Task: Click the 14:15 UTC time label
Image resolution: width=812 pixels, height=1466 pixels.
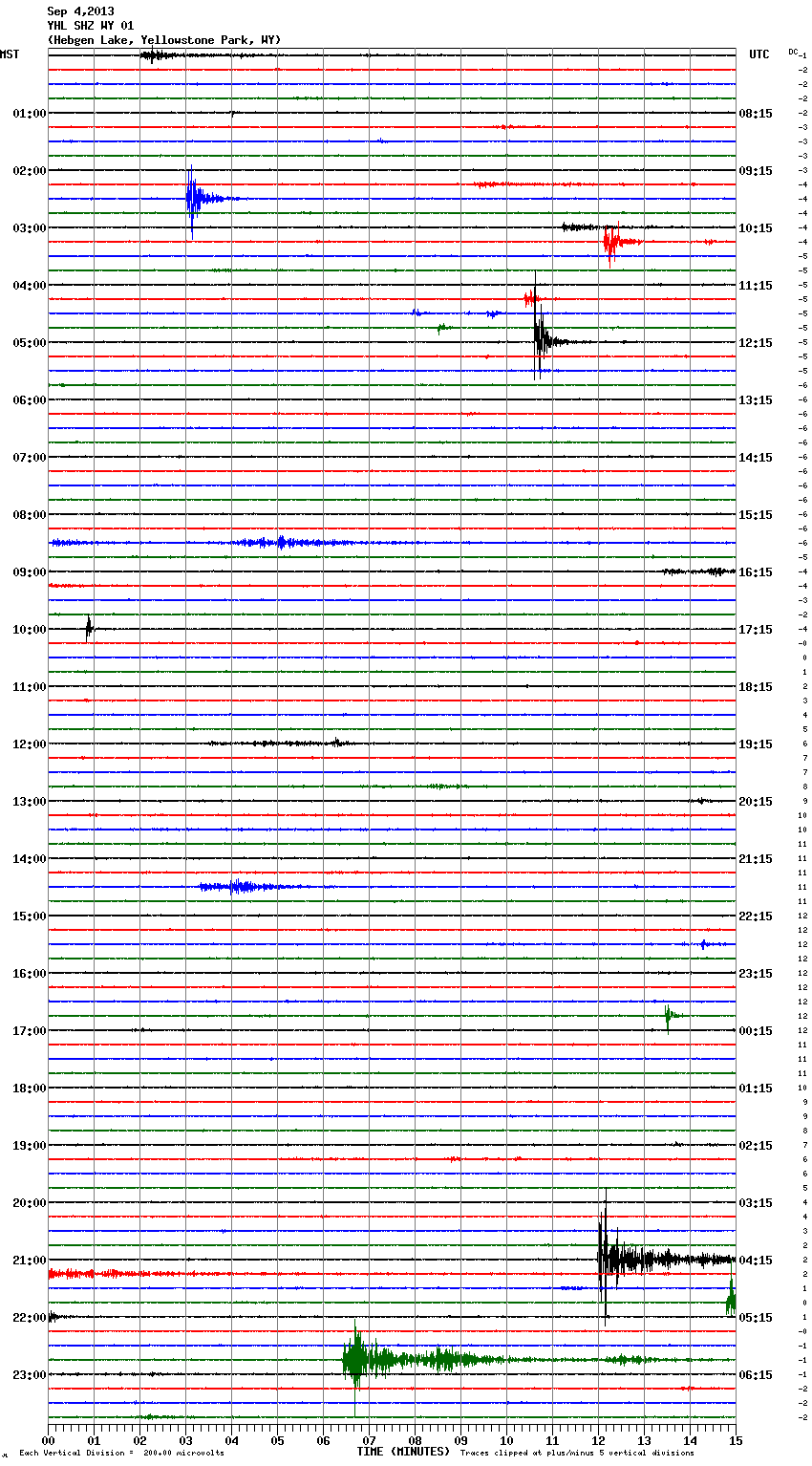Action: pyautogui.click(x=756, y=458)
